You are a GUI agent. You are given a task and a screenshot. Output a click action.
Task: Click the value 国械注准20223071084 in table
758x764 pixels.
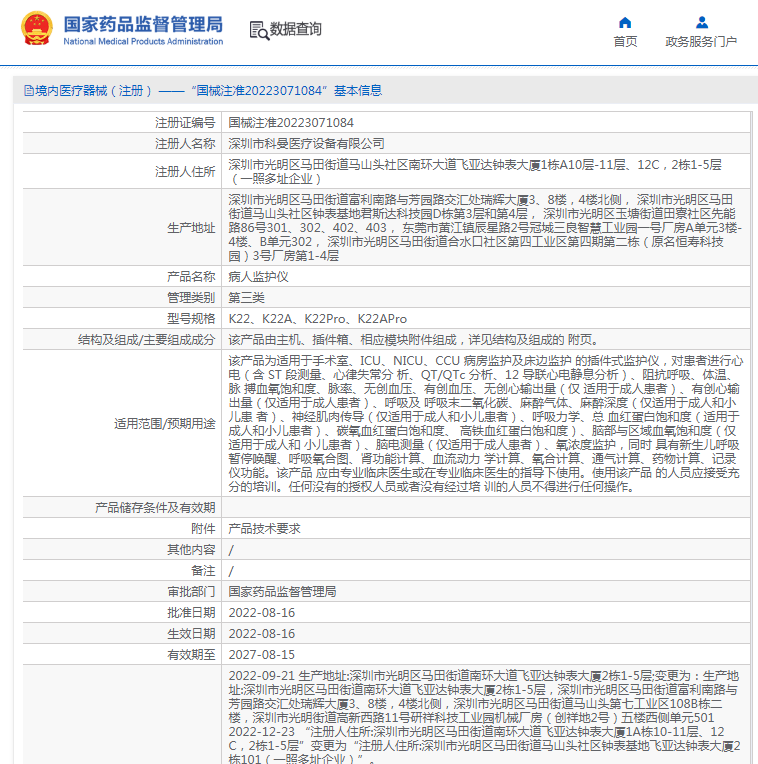tap(291, 123)
